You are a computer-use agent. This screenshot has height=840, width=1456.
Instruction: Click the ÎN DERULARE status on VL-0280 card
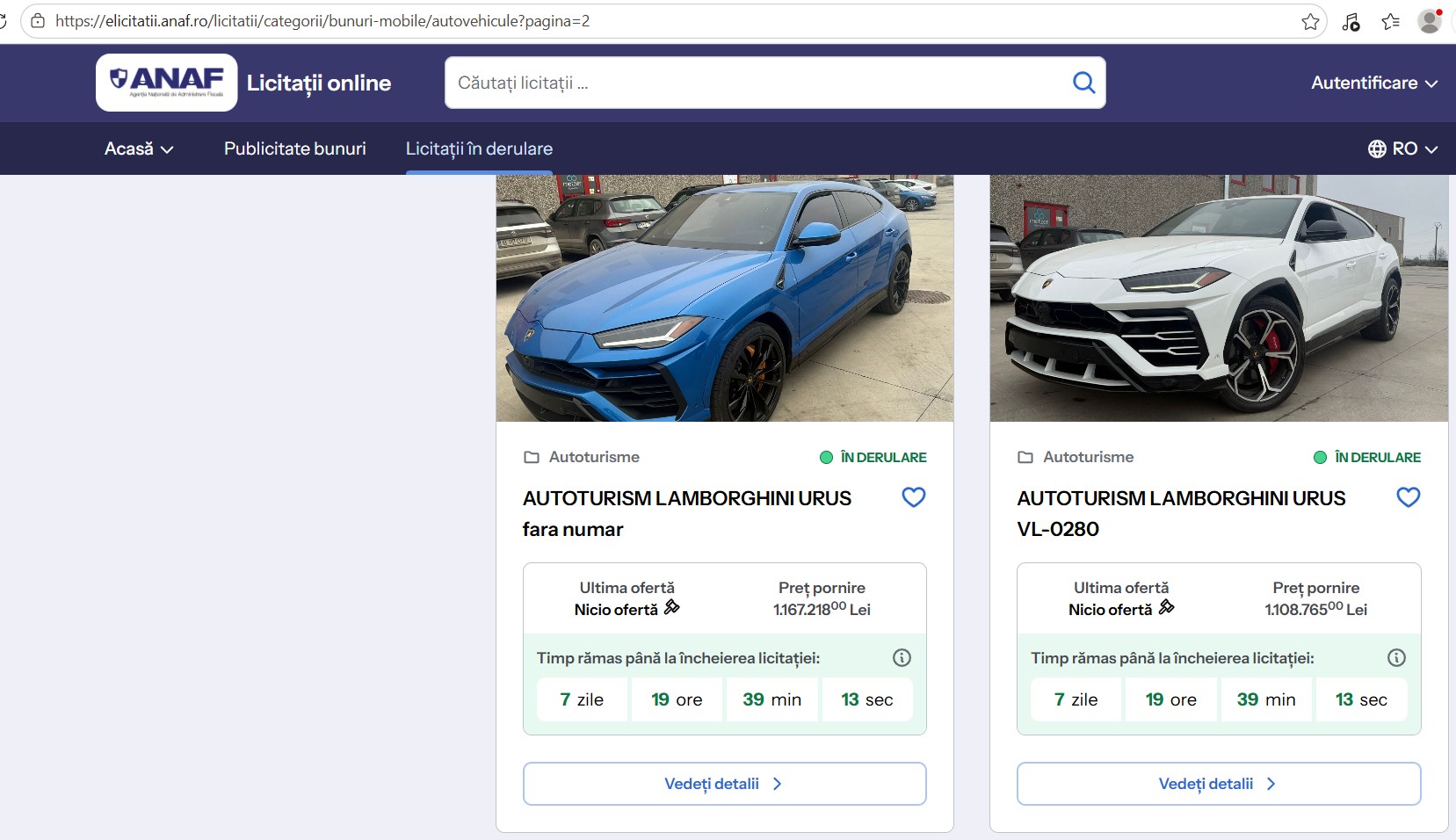pos(1367,457)
